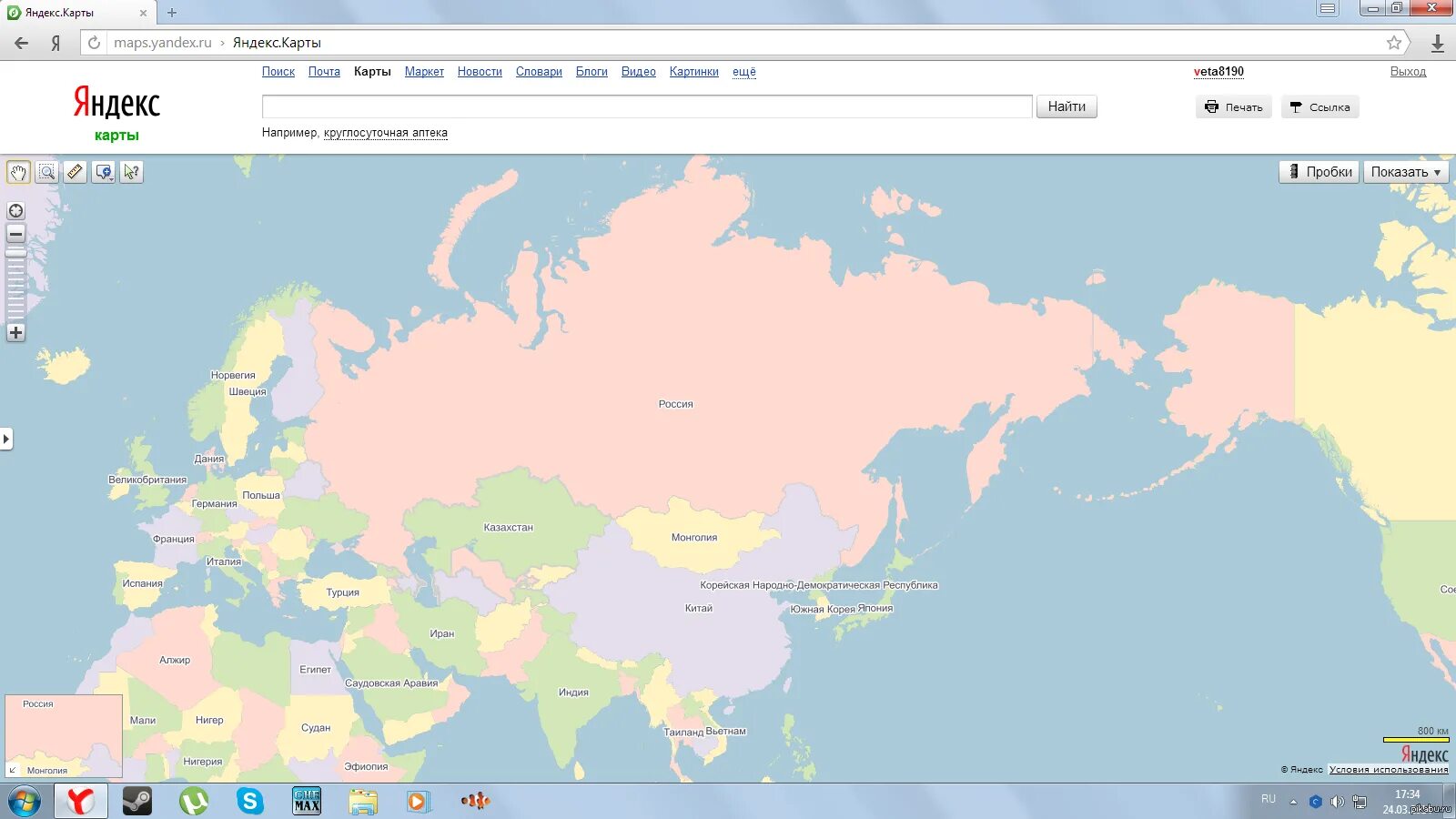
Task: Reload the page with refresh icon
Action: click(94, 43)
